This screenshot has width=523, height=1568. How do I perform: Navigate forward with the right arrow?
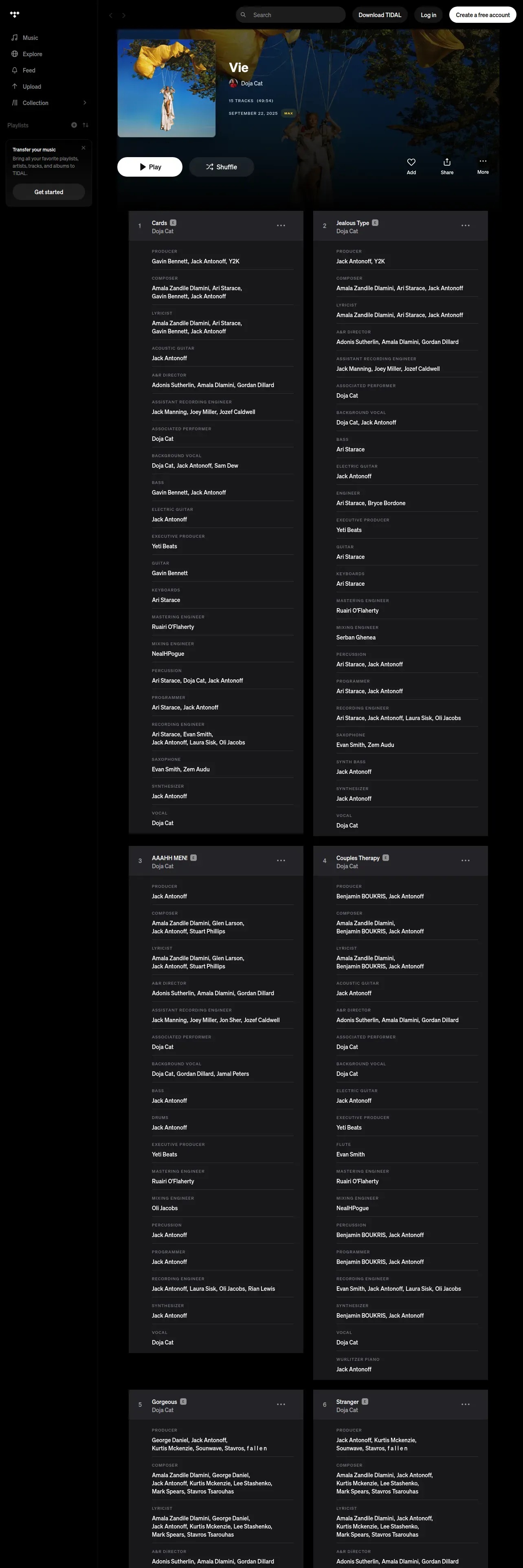coord(123,15)
